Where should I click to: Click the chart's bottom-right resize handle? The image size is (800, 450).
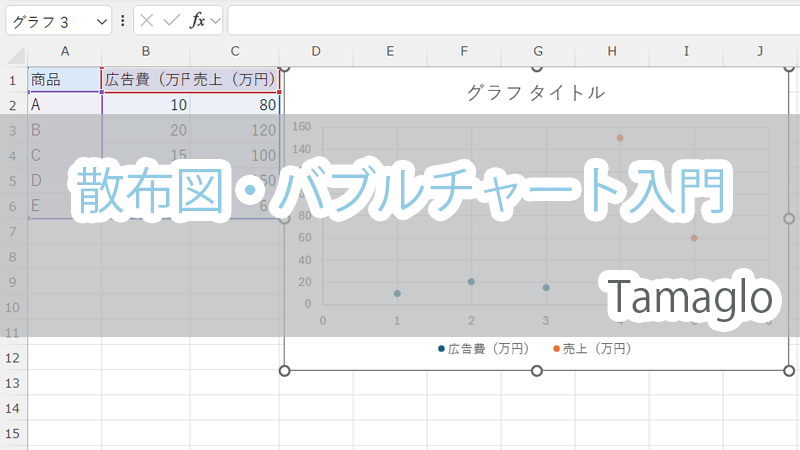788,371
